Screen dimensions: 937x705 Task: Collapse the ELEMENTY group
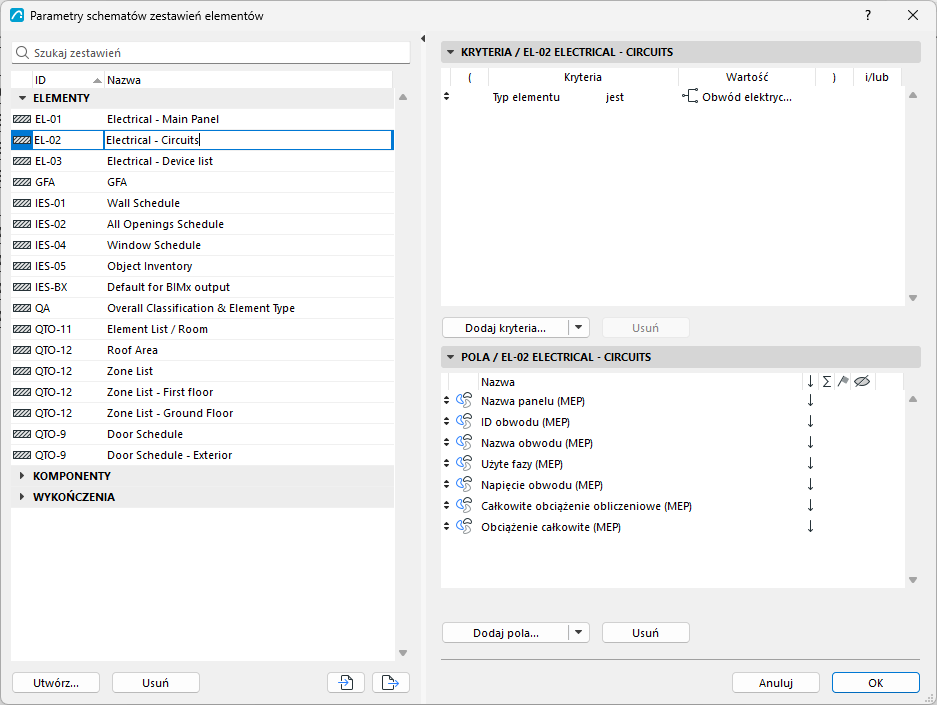click(x=23, y=98)
